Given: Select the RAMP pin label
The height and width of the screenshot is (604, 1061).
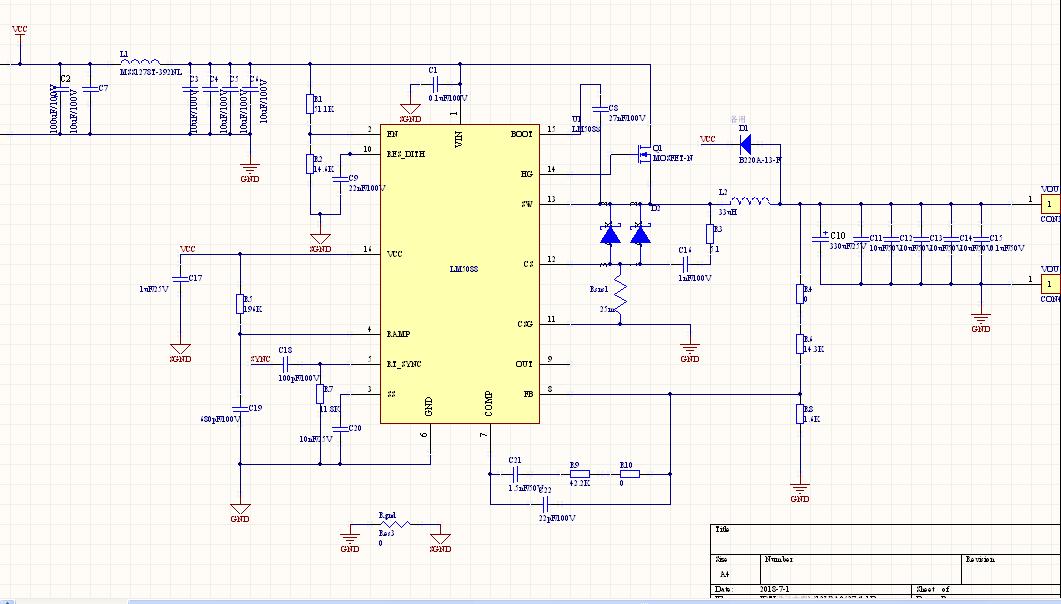Looking at the screenshot, I should tap(398, 334).
